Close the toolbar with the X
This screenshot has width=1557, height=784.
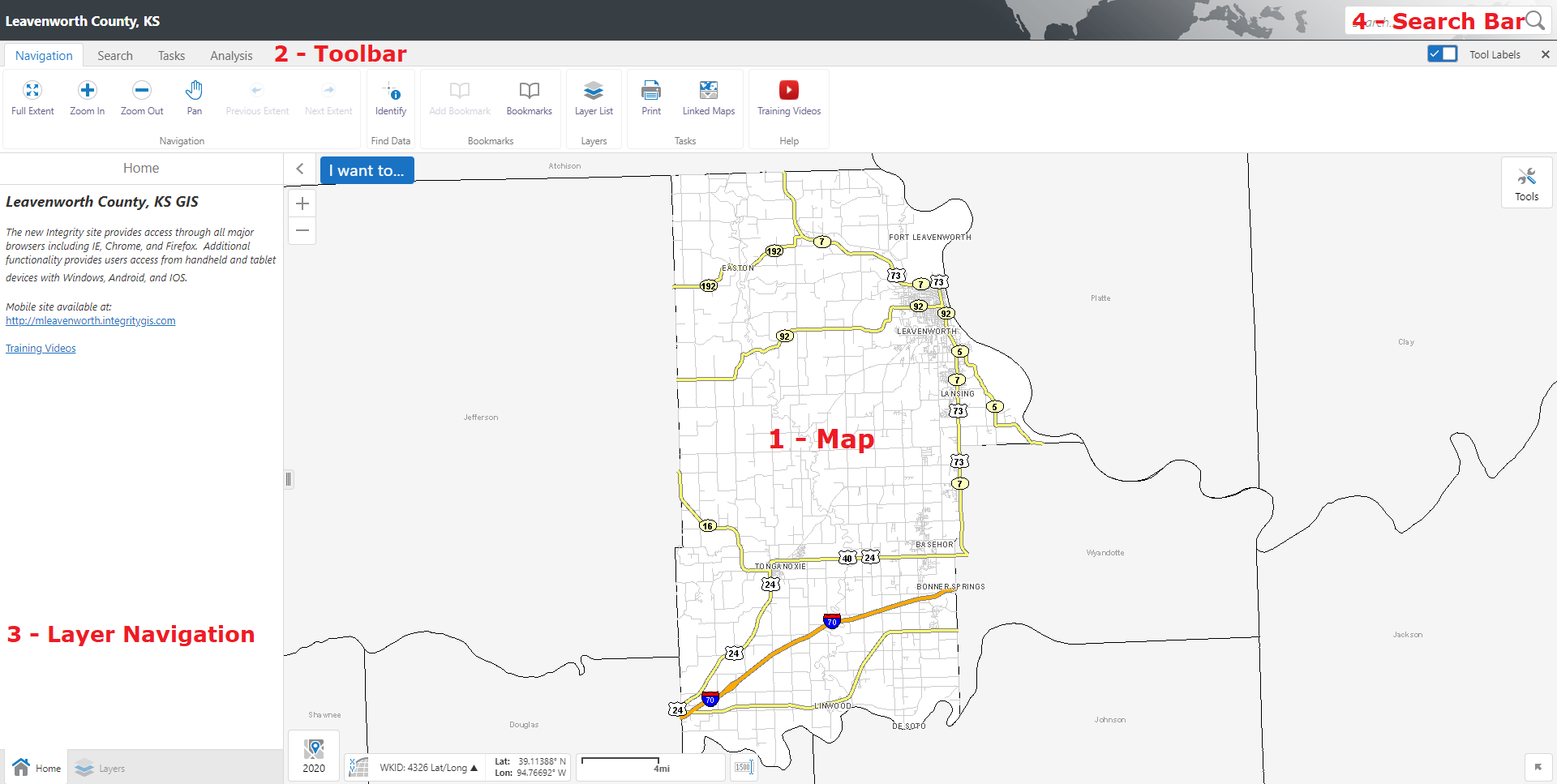pyautogui.click(x=1546, y=54)
